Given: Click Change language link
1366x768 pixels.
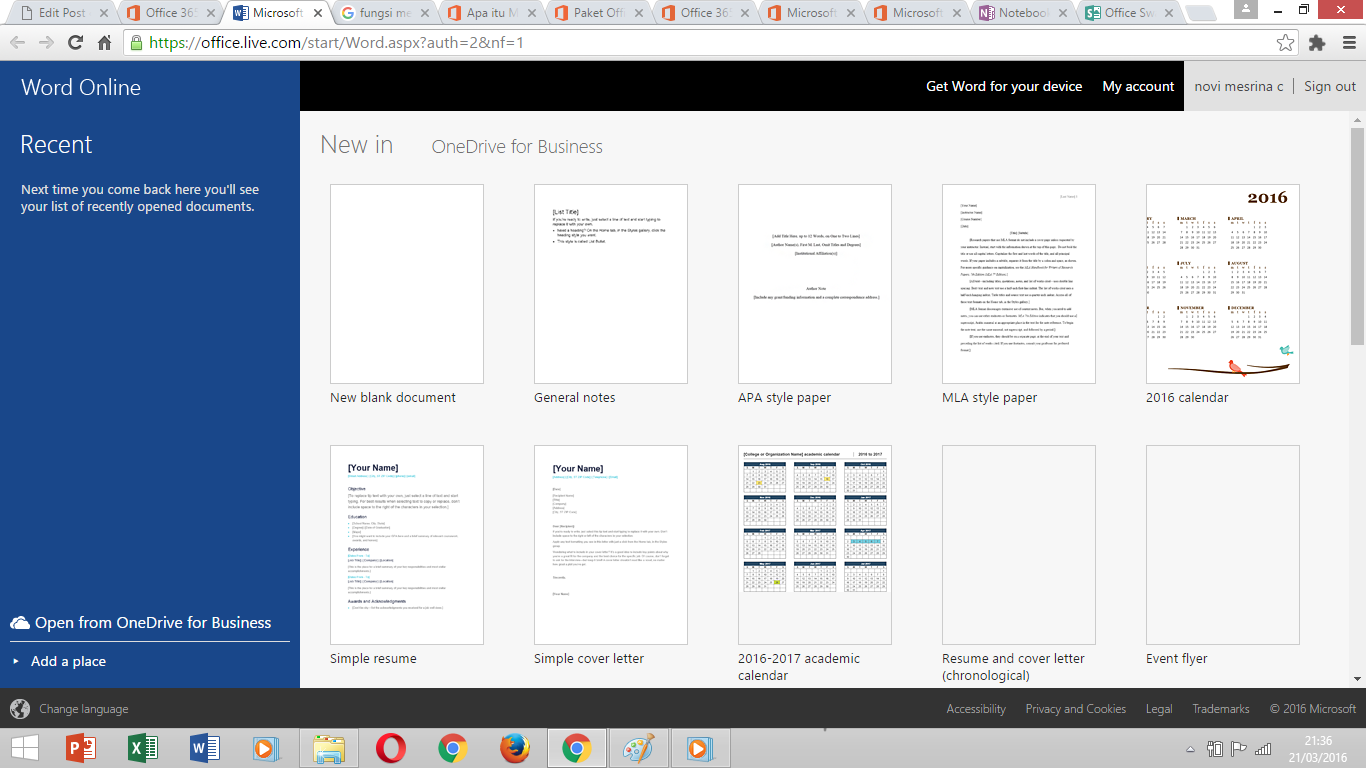Looking at the screenshot, I should point(84,709).
